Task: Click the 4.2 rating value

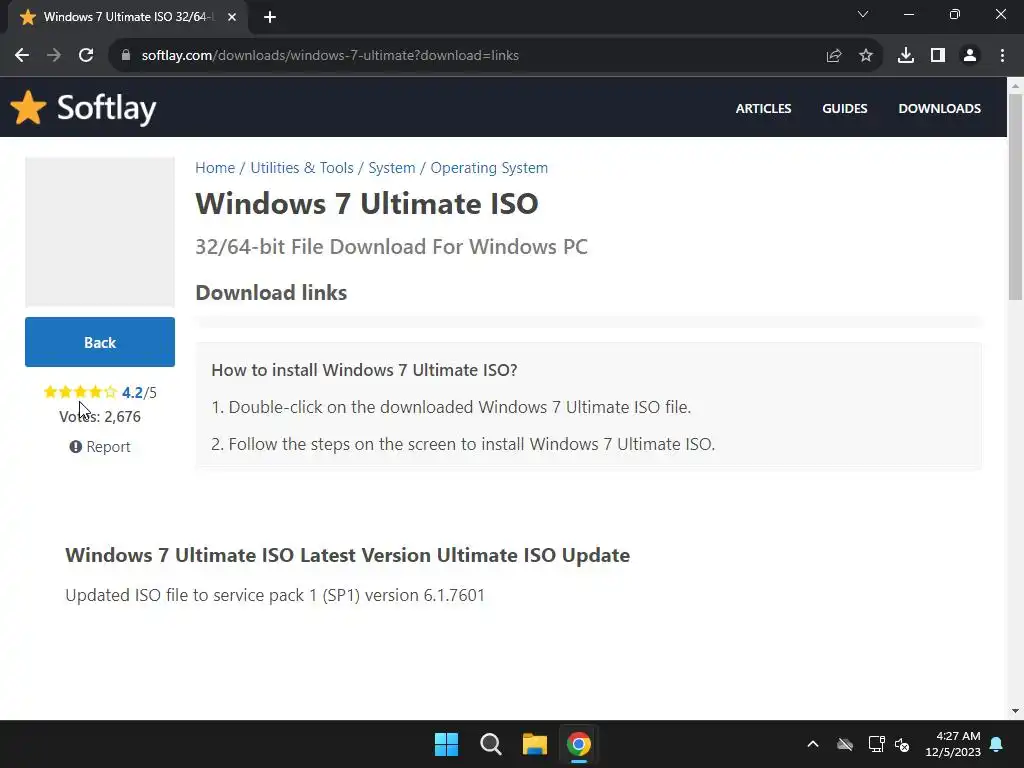Action: coord(132,392)
